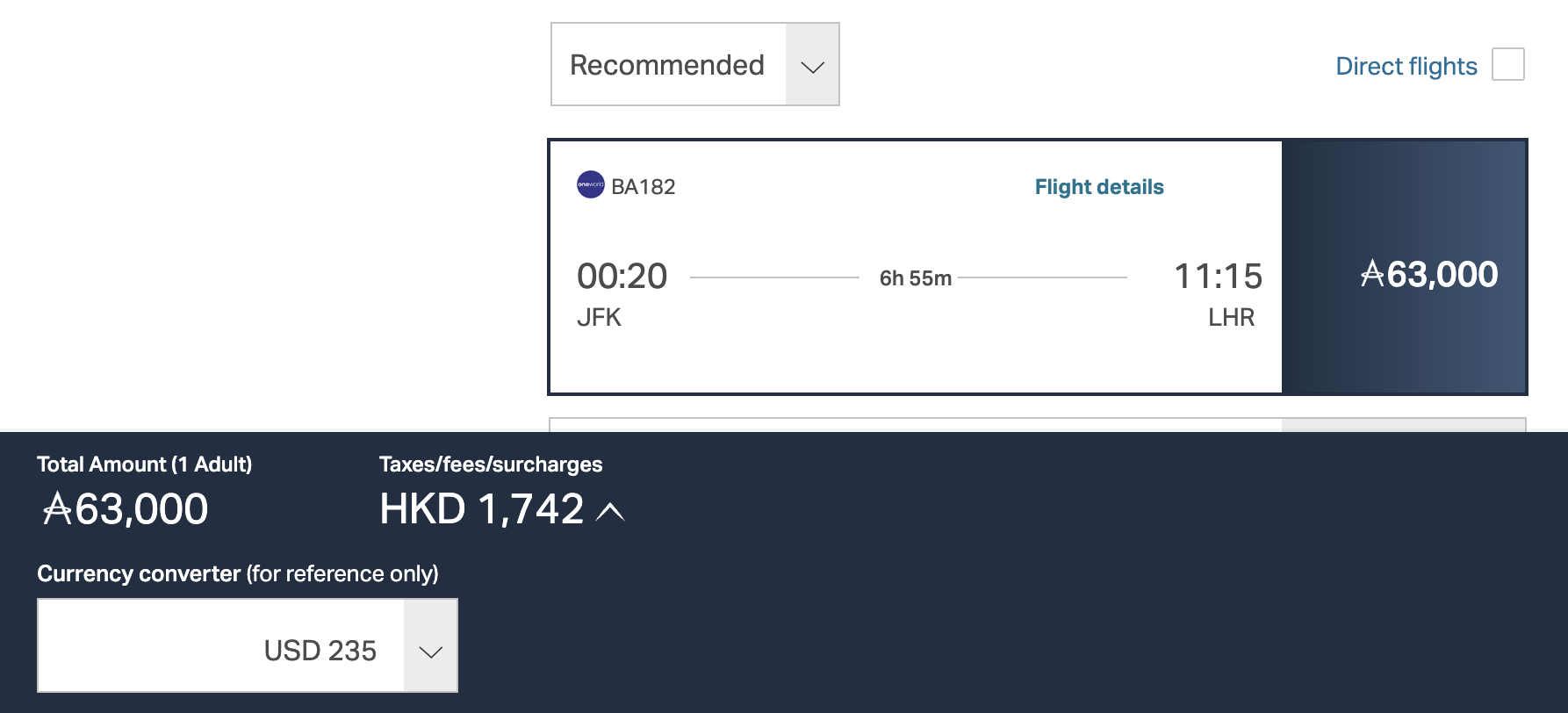Viewport: 1568px width, 713px height.
Task: Click the chevron on the currency converter box
Action: 430,650
